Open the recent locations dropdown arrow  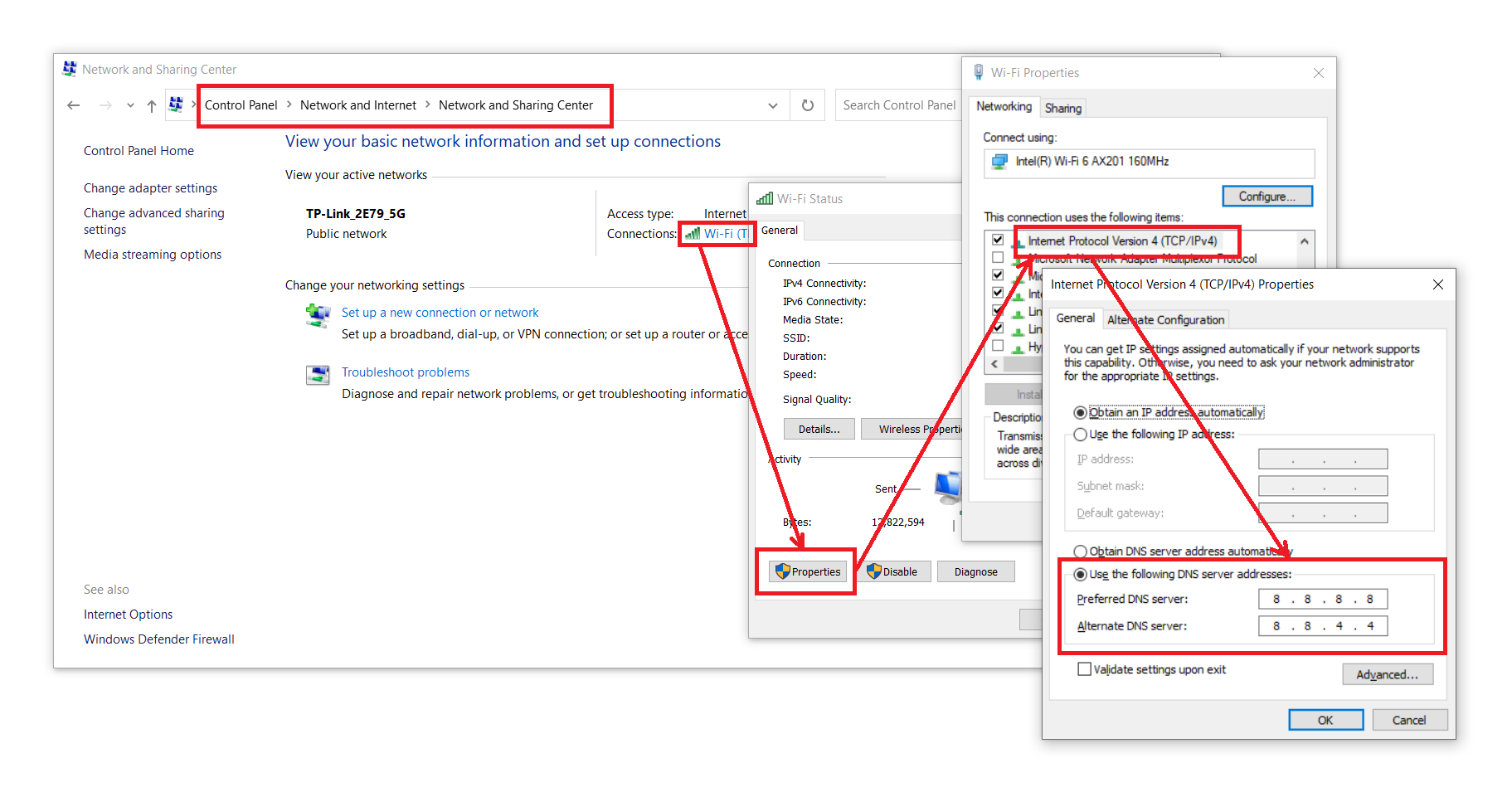point(130,105)
